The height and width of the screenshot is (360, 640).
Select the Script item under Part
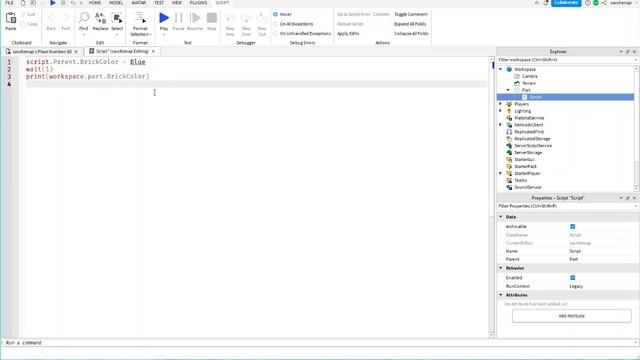pos(535,97)
